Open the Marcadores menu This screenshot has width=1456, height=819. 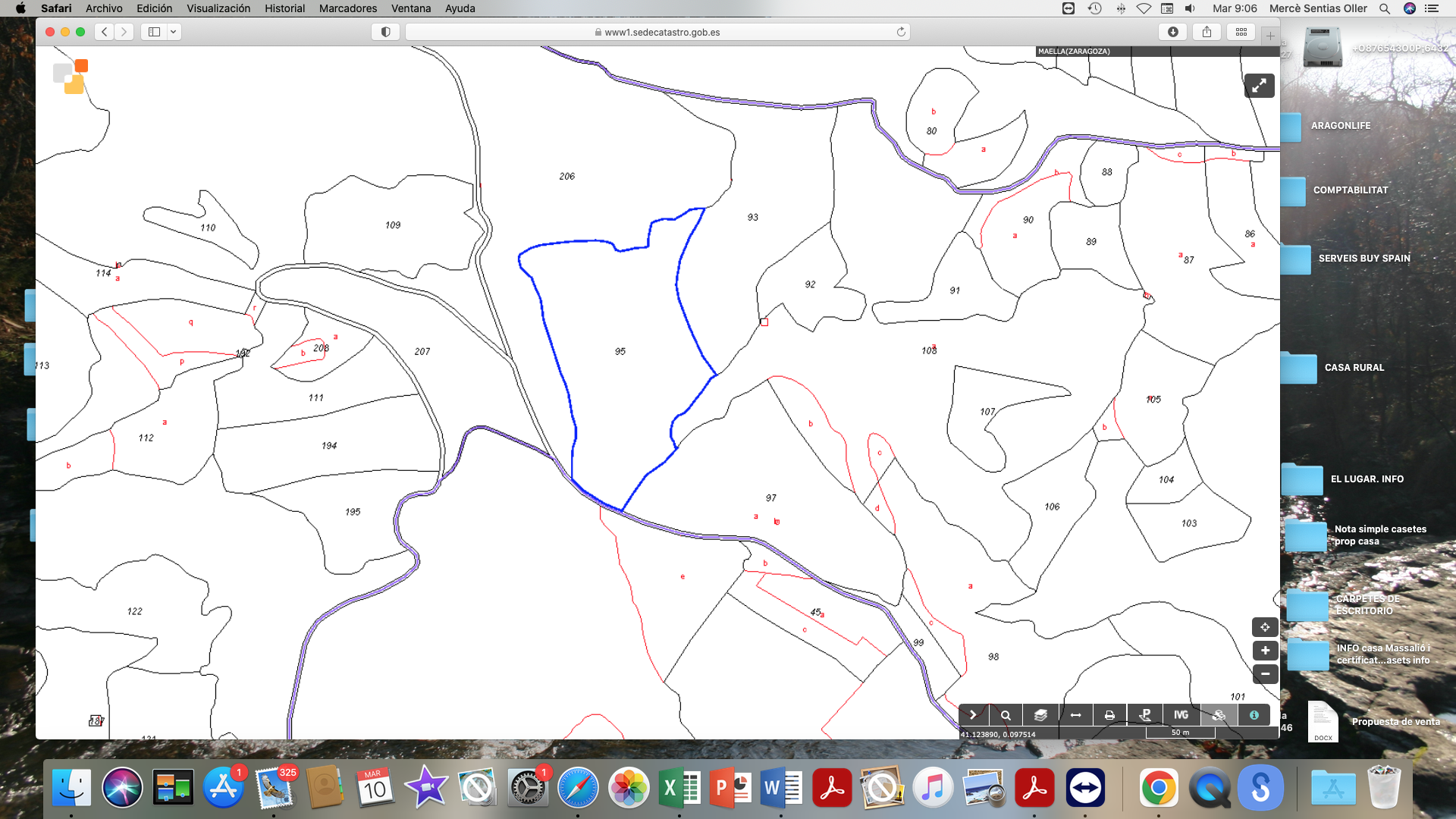(347, 8)
